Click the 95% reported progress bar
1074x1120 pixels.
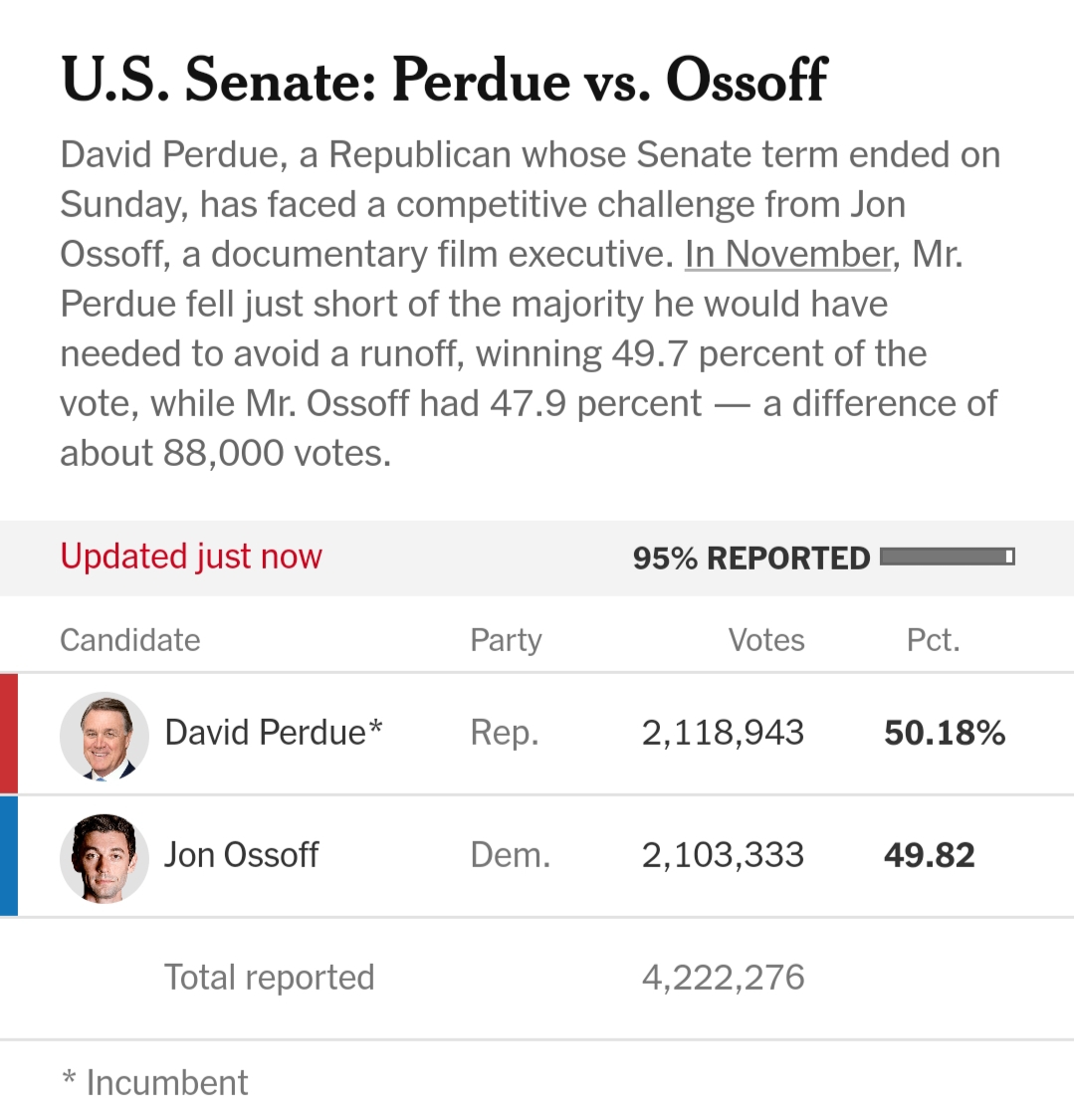pyautogui.click(x=947, y=557)
